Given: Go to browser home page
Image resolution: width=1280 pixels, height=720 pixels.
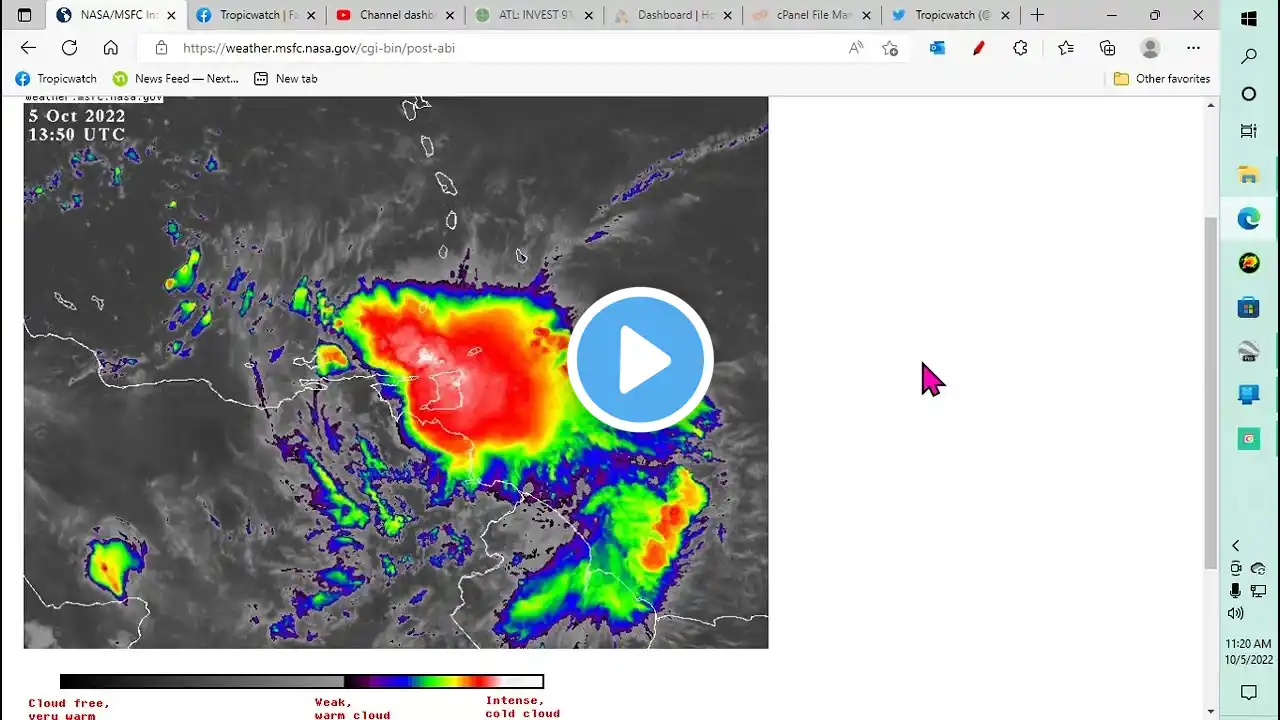Looking at the screenshot, I should pos(111,48).
